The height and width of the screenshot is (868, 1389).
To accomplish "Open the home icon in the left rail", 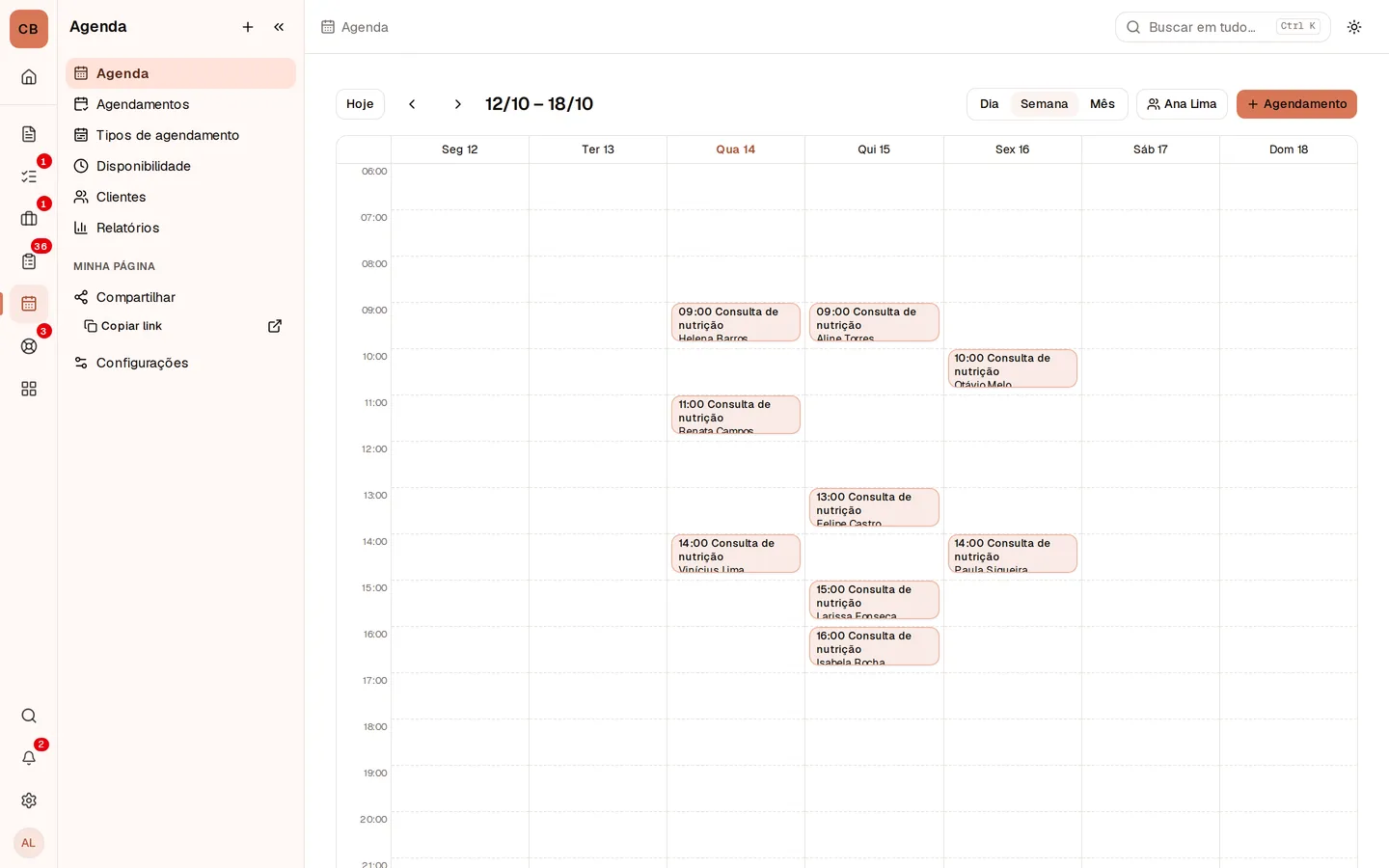I will click(x=29, y=77).
